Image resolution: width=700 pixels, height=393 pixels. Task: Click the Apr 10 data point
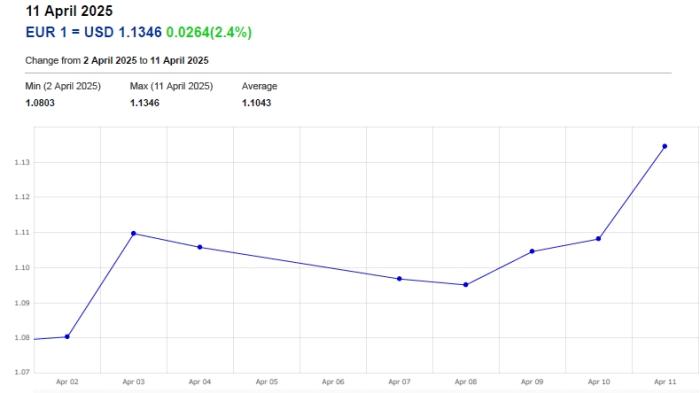[x=599, y=238]
